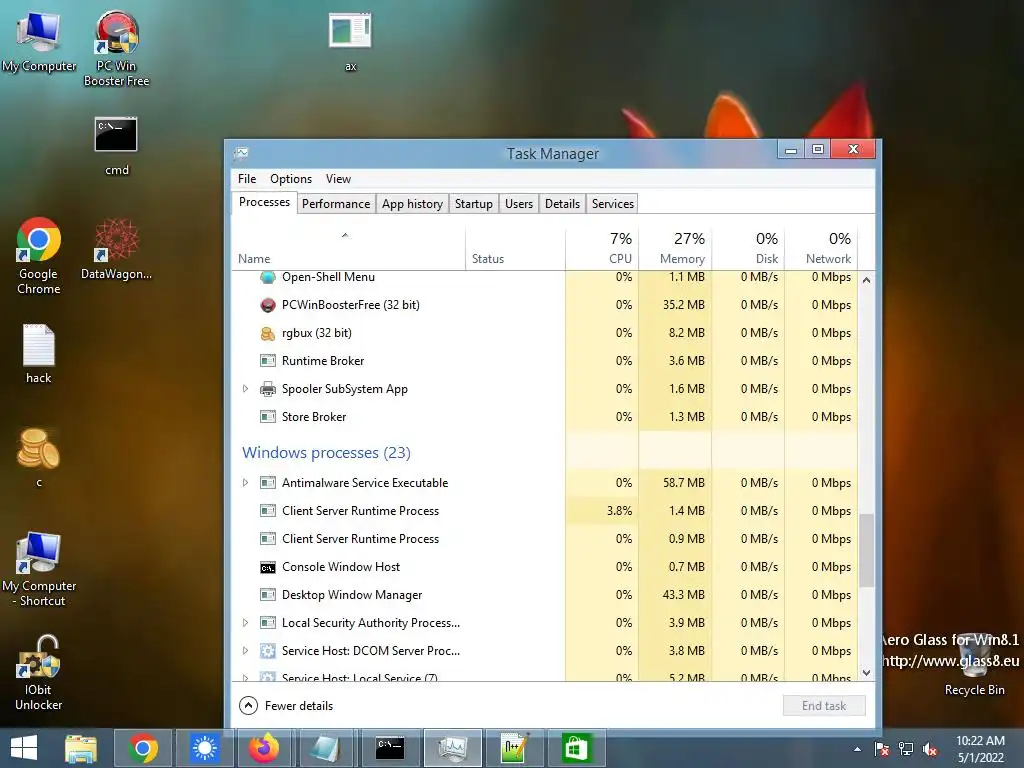The height and width of the screenshot is (768, 1024).
Task: Sort by the Status column header
Action: 515,248
